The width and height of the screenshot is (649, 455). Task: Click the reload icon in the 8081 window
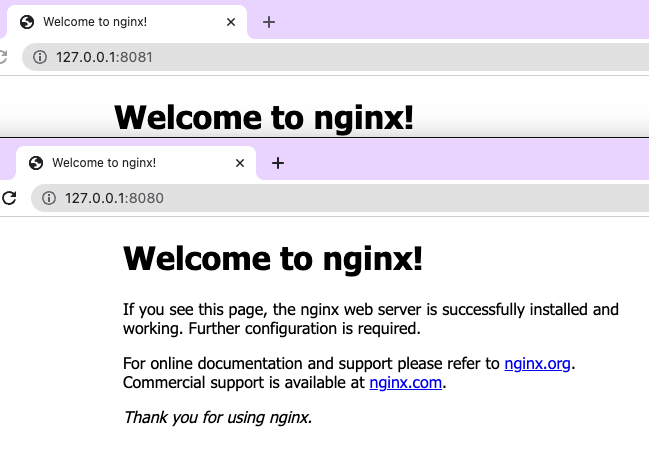pyautogui.click(x=3, y=57)
